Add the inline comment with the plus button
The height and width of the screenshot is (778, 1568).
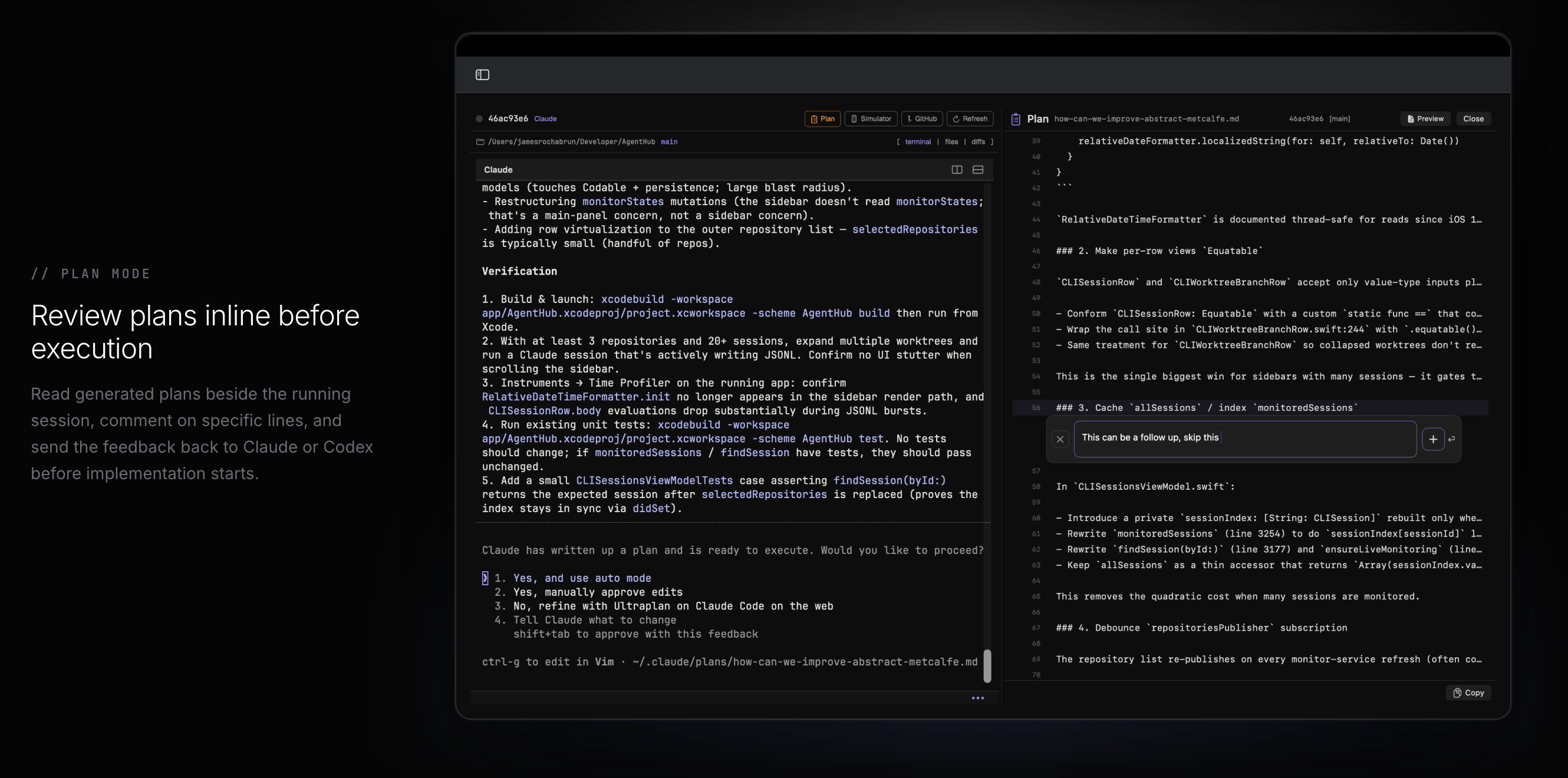[x=1433, y=439]
